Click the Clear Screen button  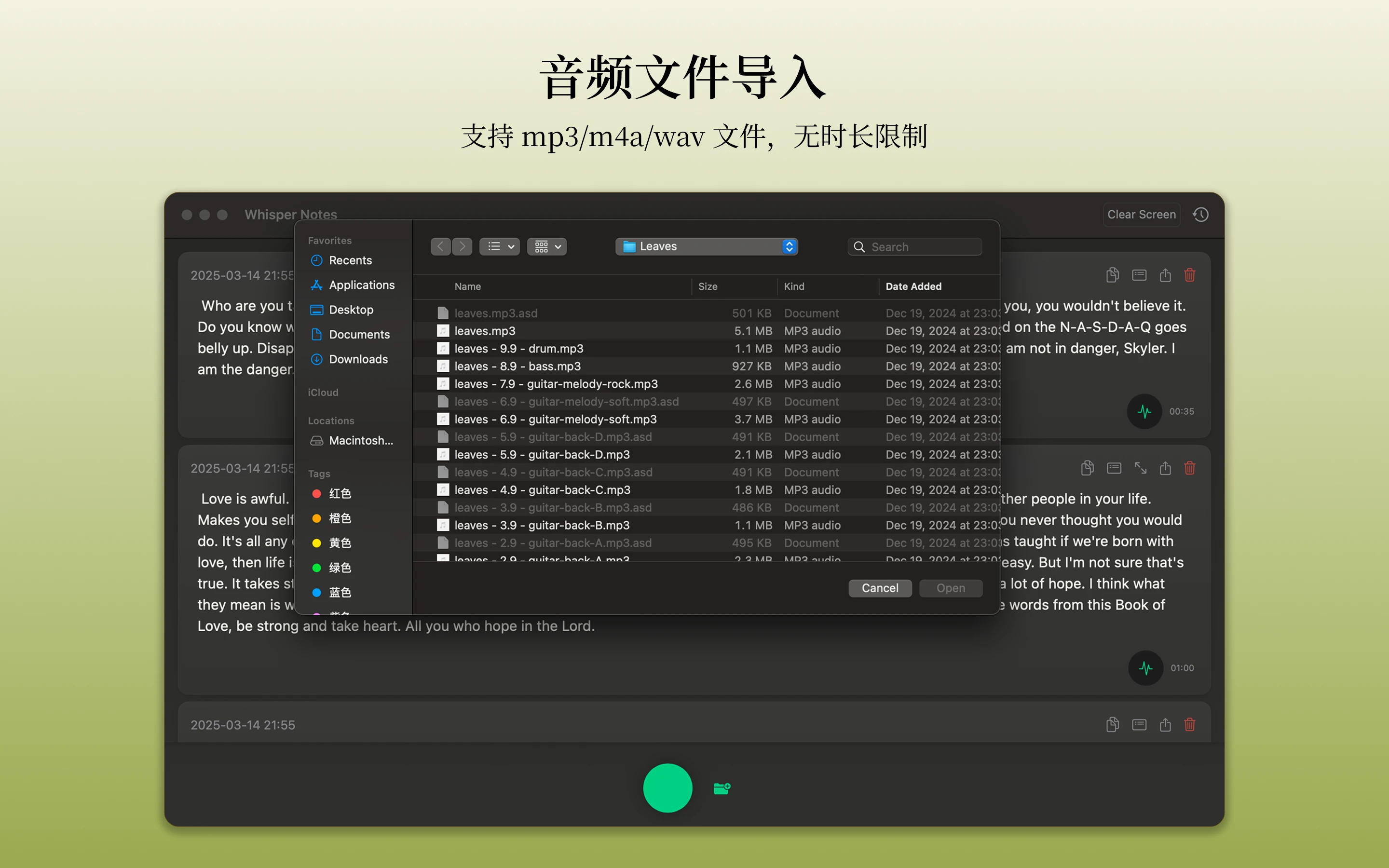tap(1141, 214)
